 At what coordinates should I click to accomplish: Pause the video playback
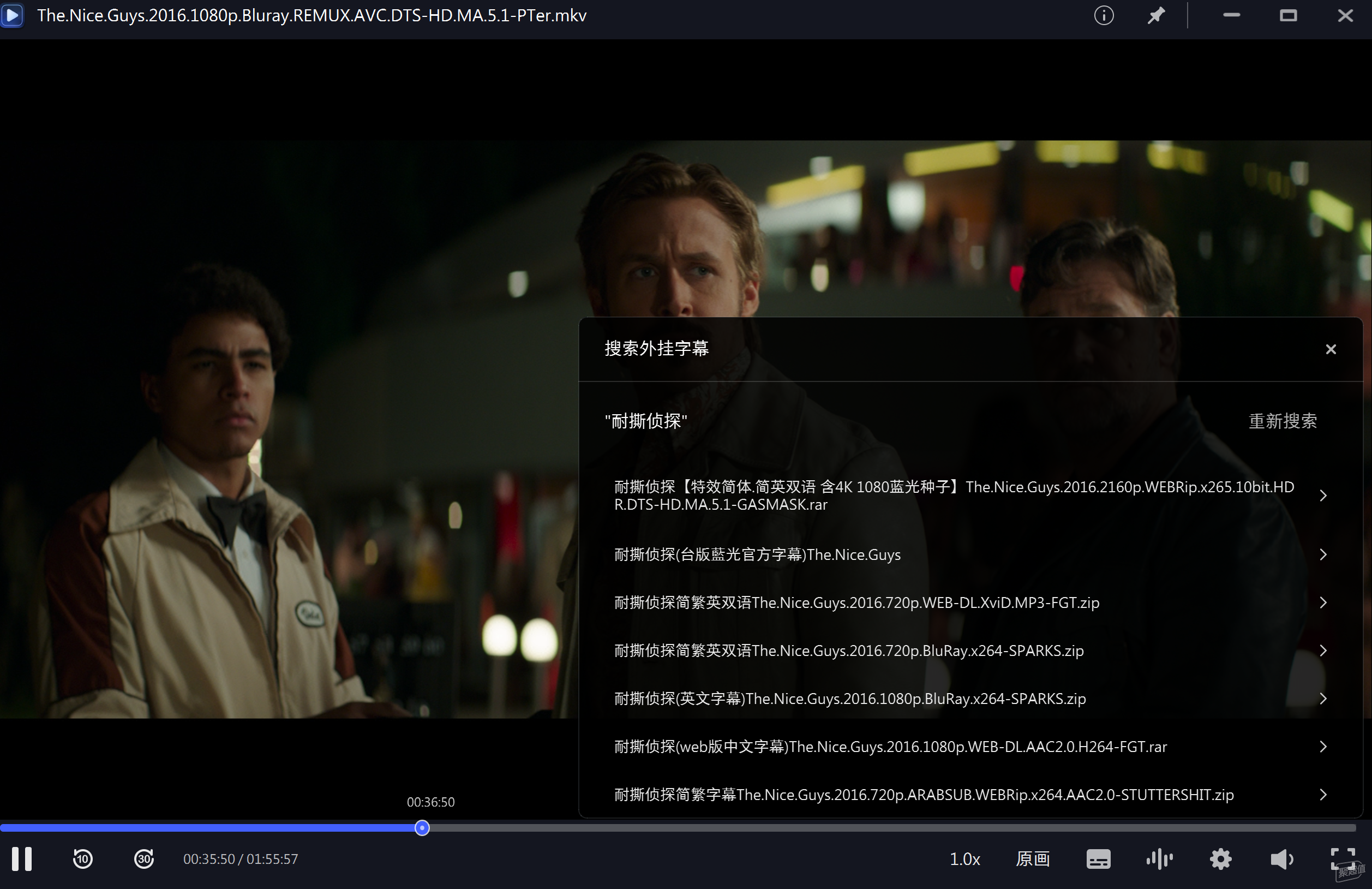22,859
